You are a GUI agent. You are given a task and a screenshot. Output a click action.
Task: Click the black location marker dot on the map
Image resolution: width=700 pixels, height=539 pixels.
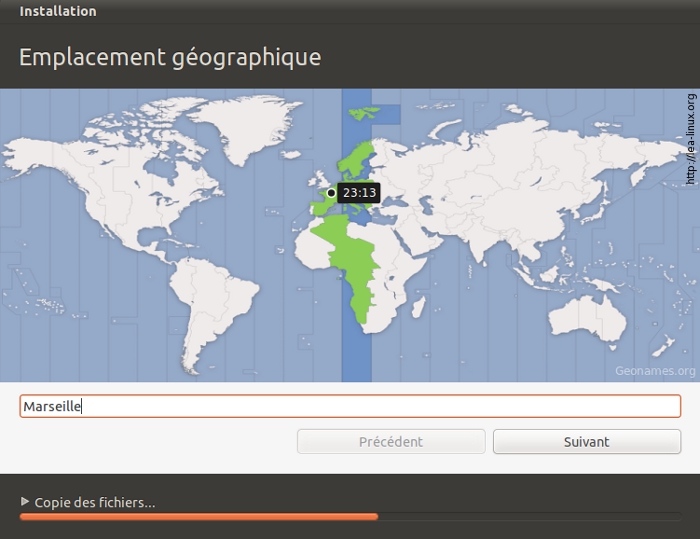(331, 192)
